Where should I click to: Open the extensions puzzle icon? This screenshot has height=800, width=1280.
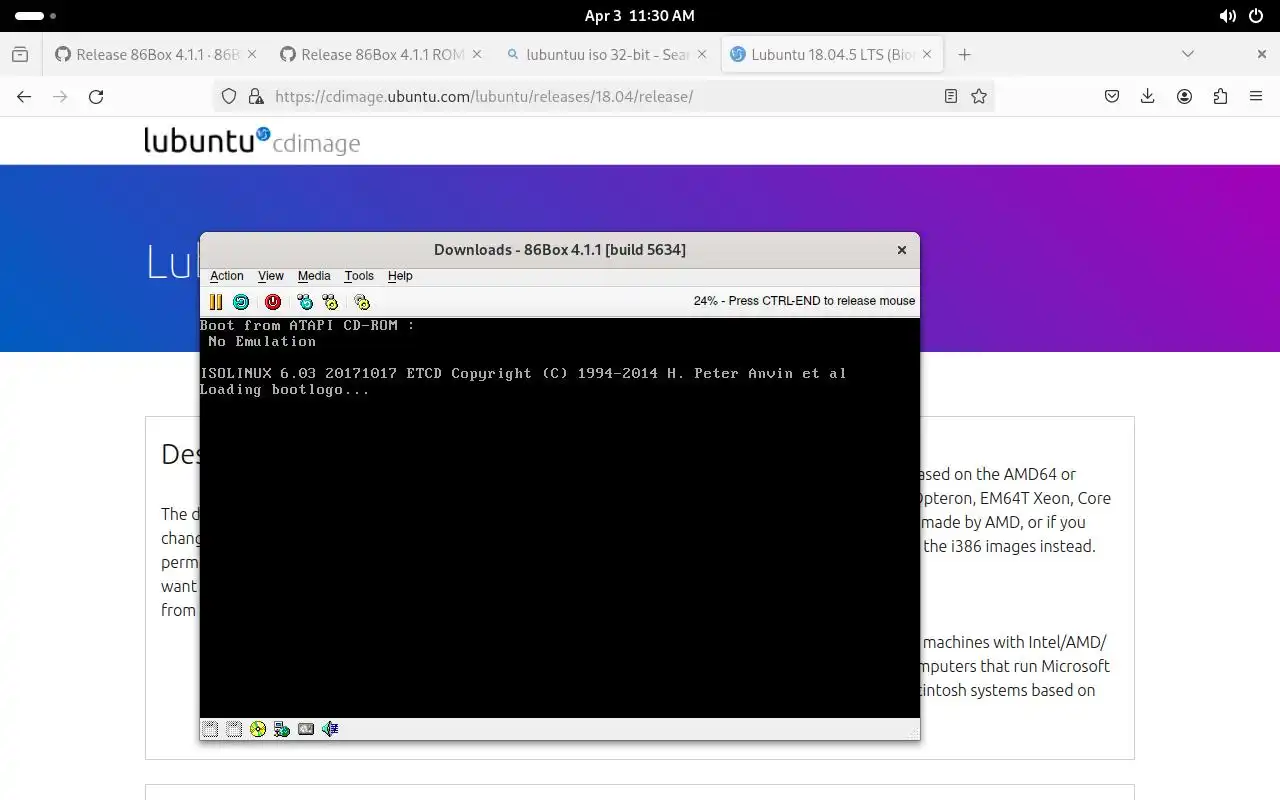coord(1220,97)
